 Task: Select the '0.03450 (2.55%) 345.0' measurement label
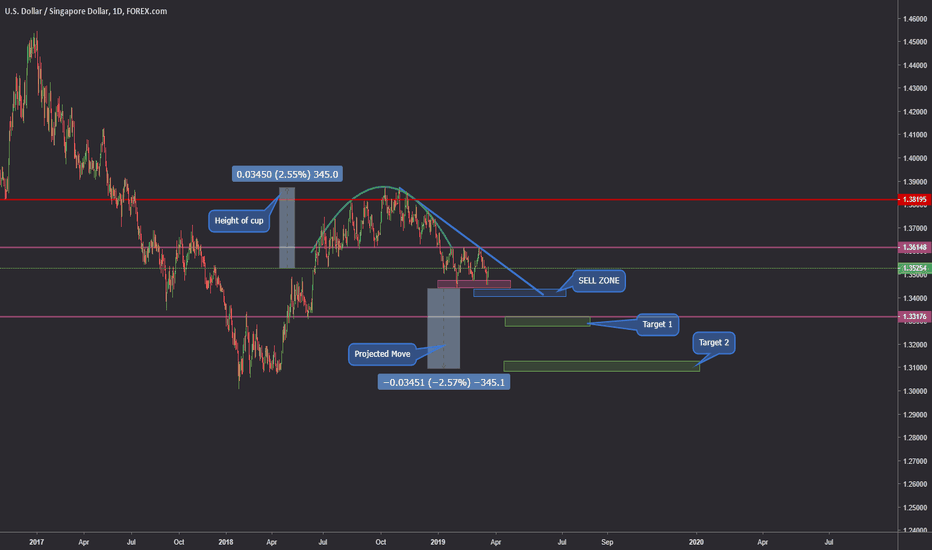pos(287,174)
